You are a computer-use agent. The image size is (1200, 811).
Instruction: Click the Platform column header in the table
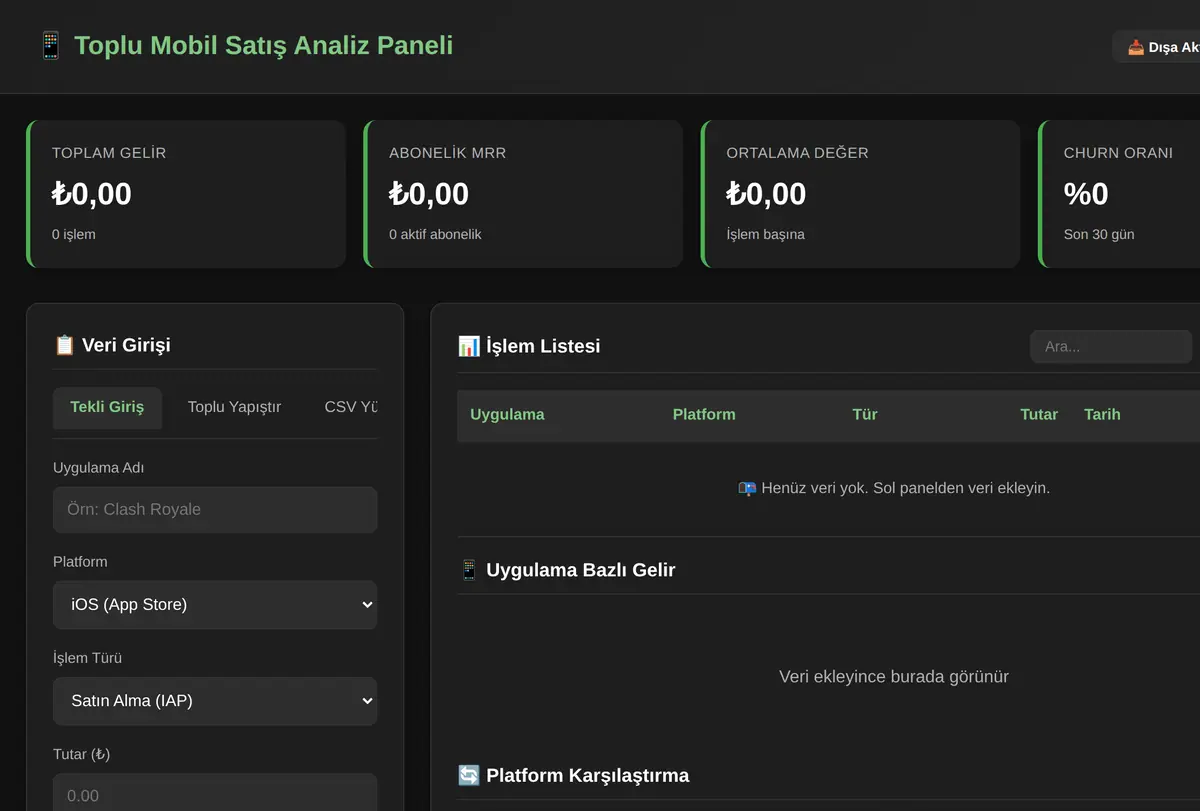click(x=704, y=414)
